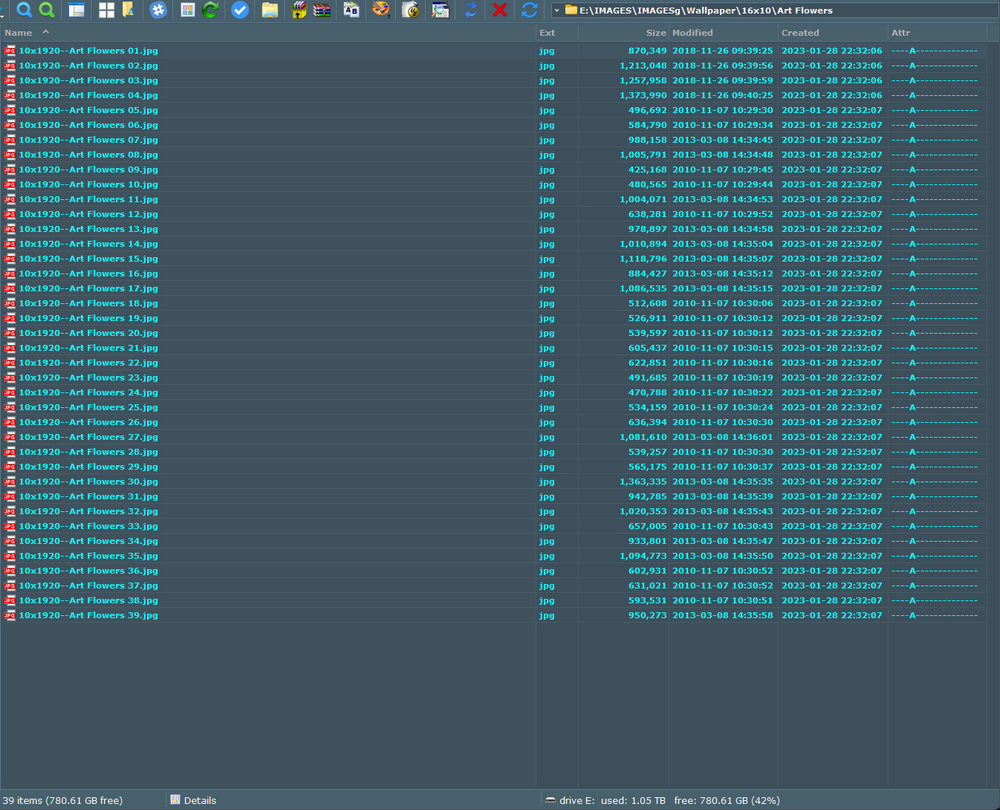This screenshot has width=1000, height=810.
Task: Click the four-pane layout grid icon
Action: 106,10
